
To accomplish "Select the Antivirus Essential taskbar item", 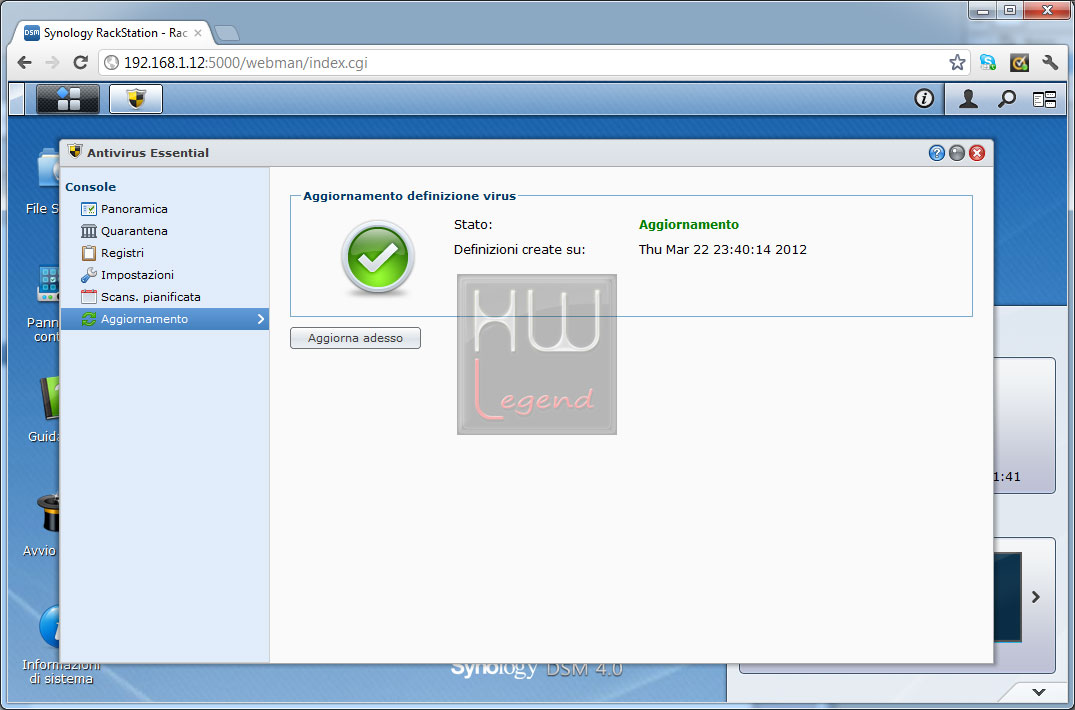I will click(136, 99).
